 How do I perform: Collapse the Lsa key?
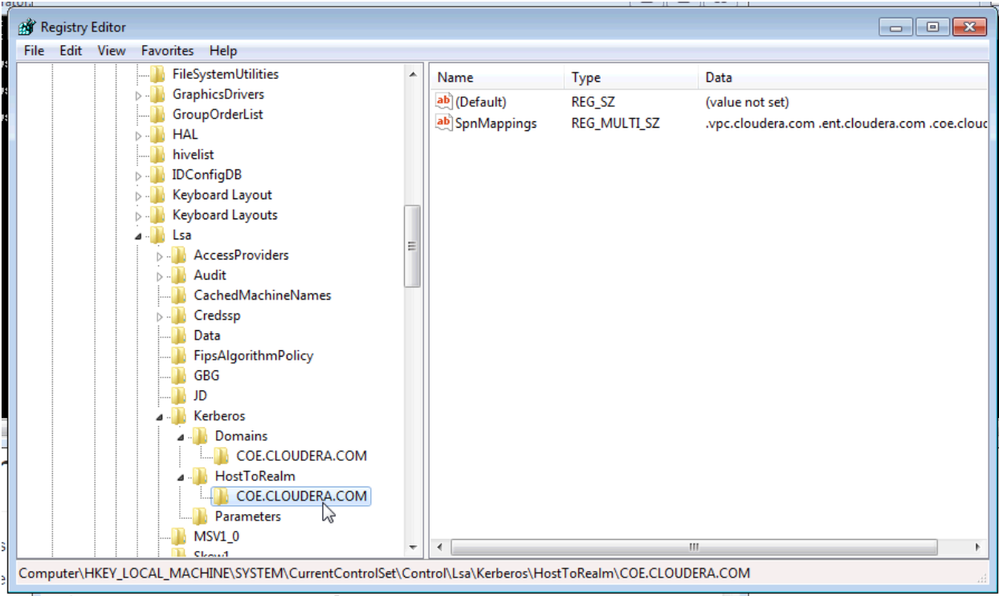tap(138, 236)
